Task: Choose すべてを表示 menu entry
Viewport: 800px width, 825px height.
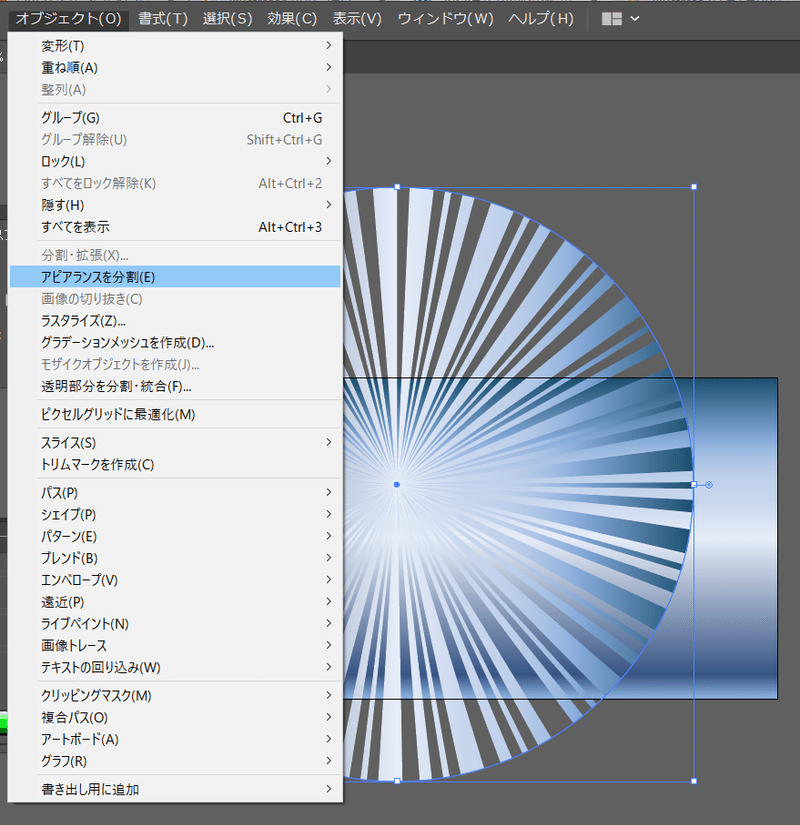Action: pyautogui.click(x=175, y=227)
